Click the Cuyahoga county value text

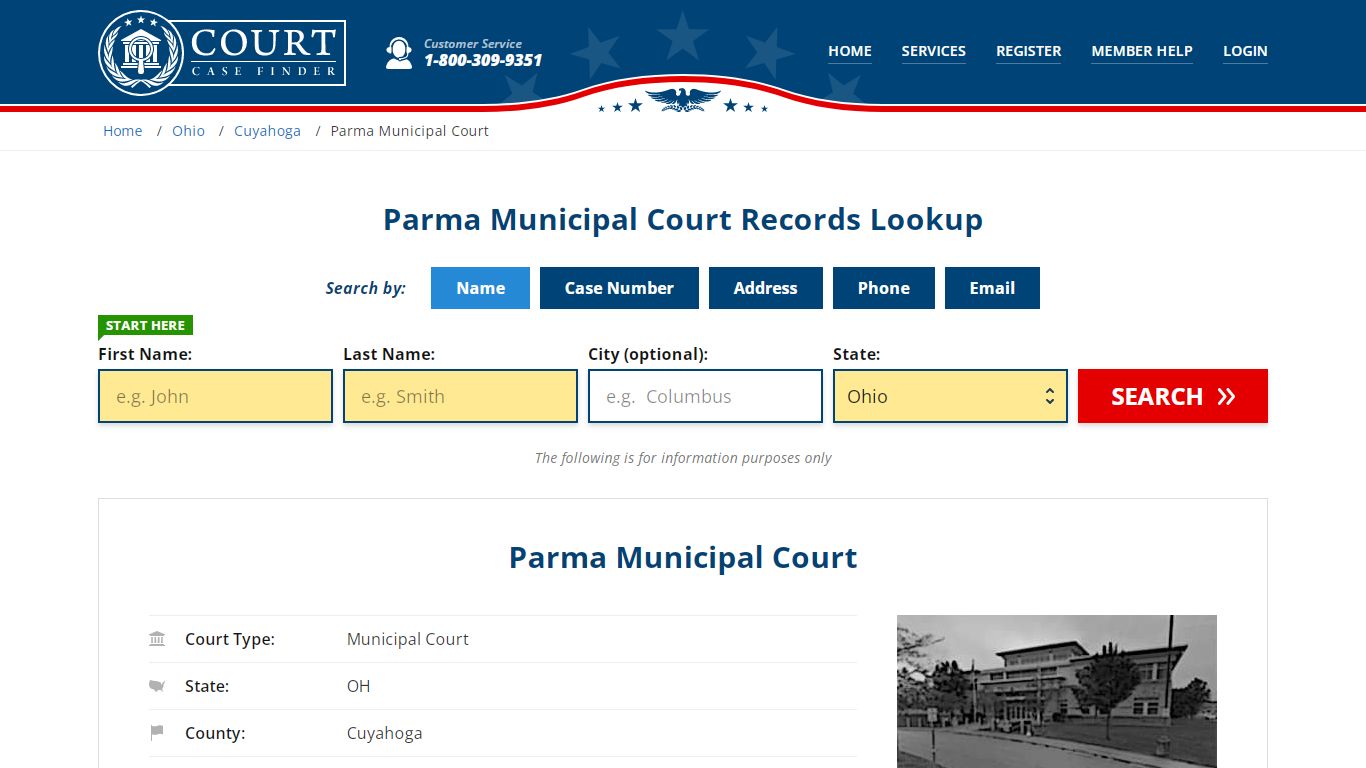coord(385,733)
